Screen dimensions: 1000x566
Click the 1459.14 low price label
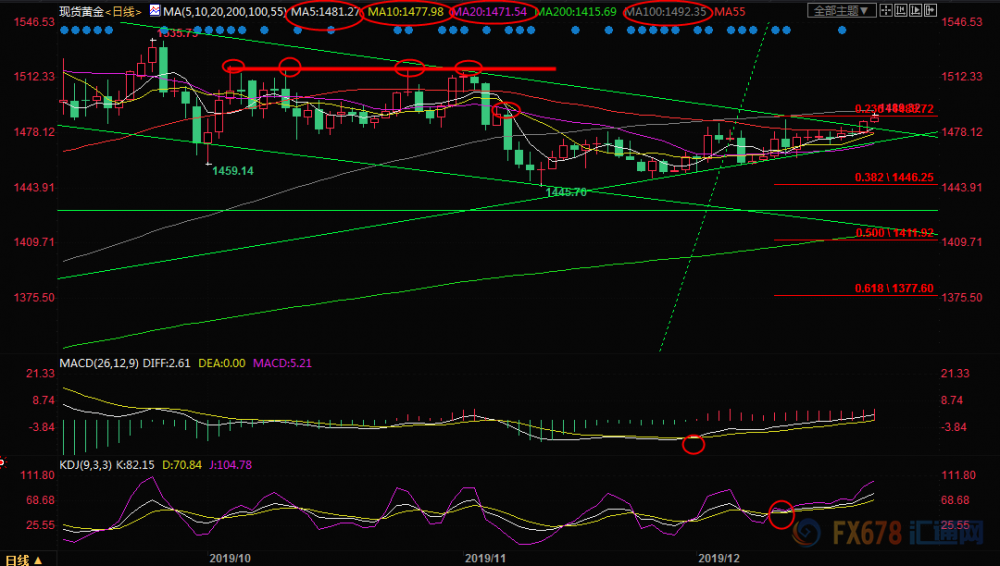[233, 171]
